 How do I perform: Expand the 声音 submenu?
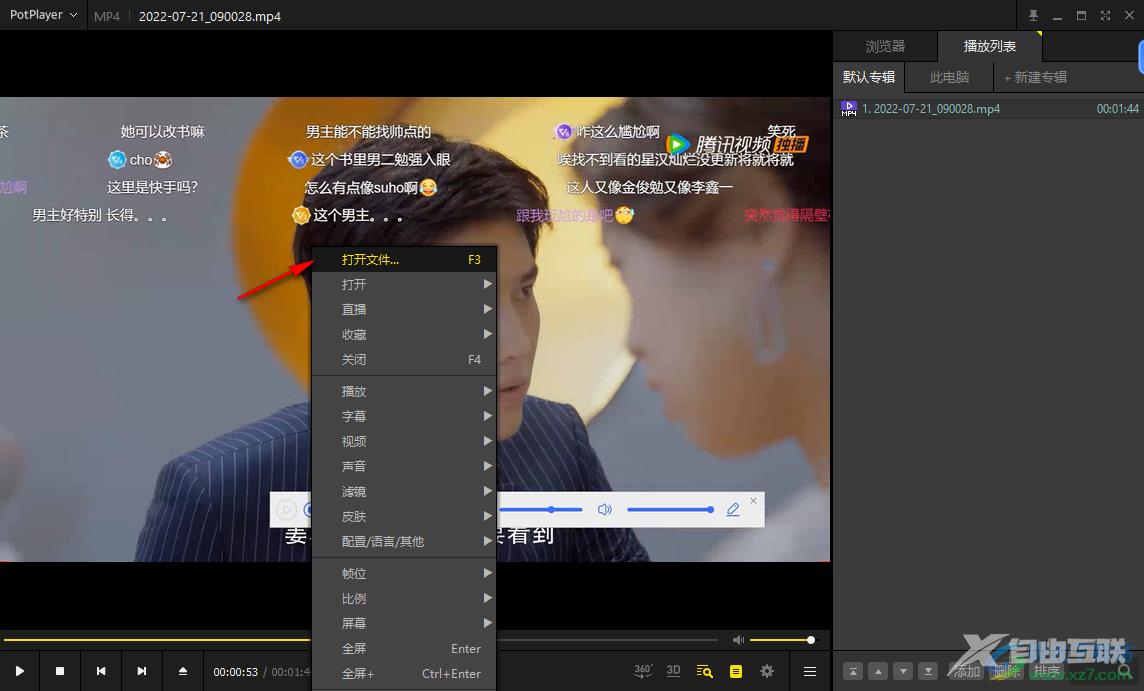[404, 466]
